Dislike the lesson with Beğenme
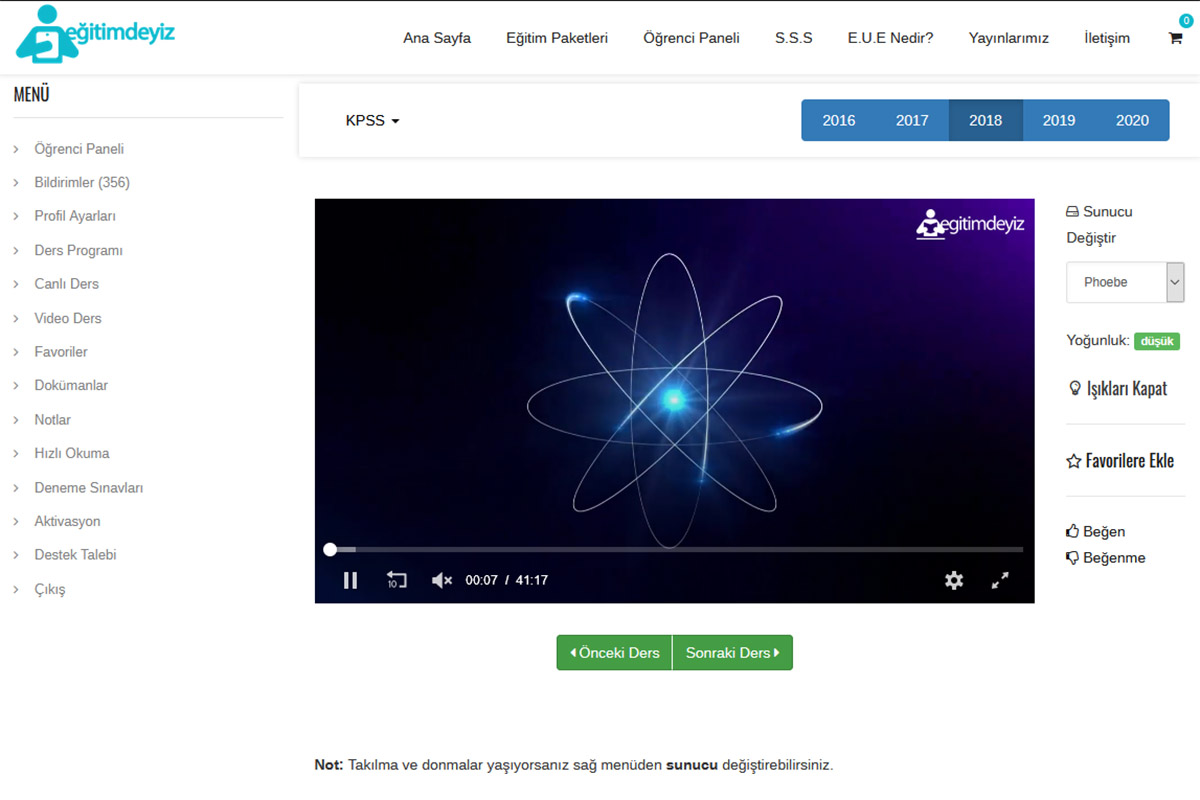The height and width of the screenshot is (800, 1200). point(1106,558)
